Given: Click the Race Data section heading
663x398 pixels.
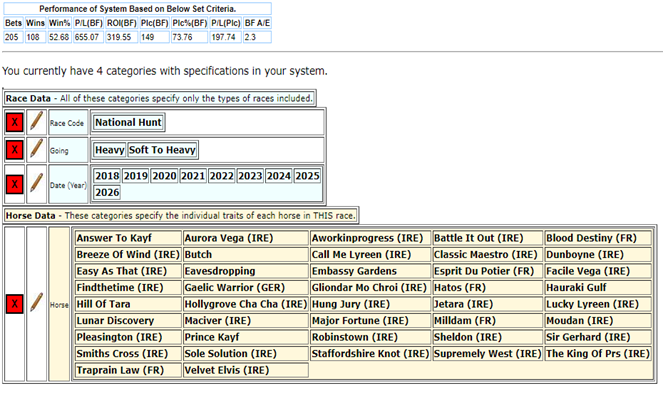Looking at the screenshot, I should (160, 98).
